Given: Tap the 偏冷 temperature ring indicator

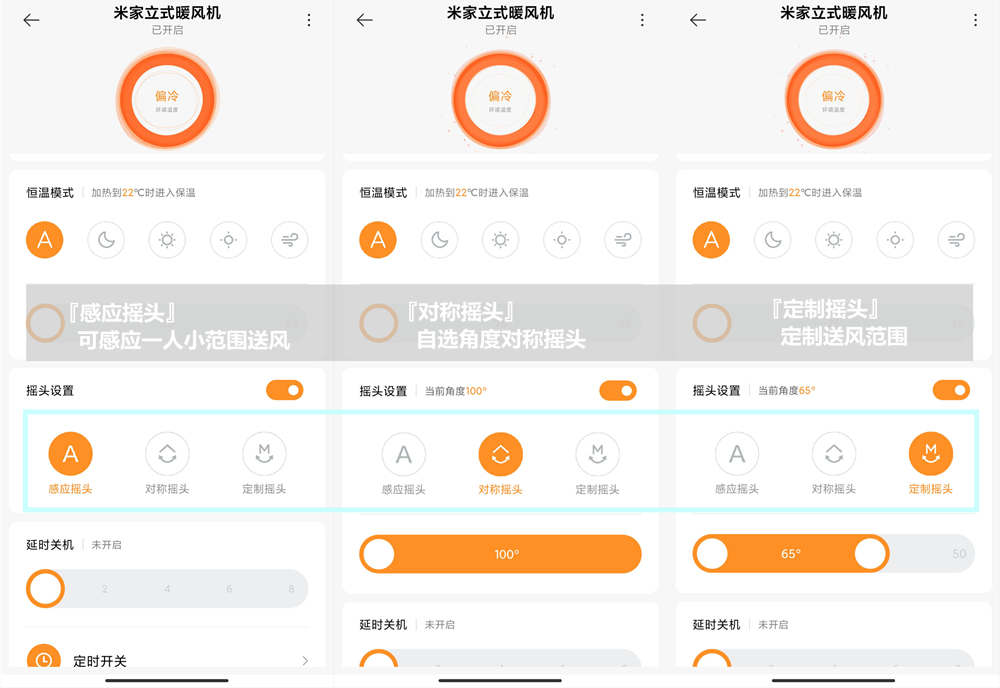Looking at the screenshot, I should 167,100.
